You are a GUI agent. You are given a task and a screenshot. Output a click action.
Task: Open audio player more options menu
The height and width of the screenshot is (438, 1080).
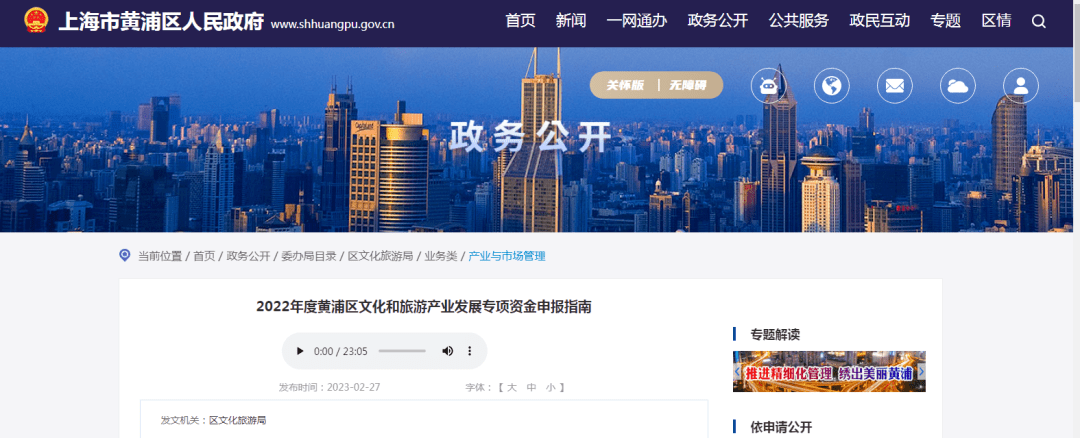coord(470,351)
